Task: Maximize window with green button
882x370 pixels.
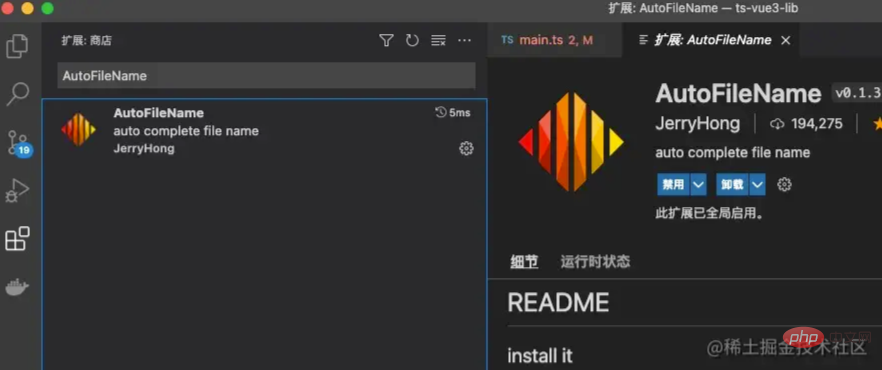Action: pos(47,8)
